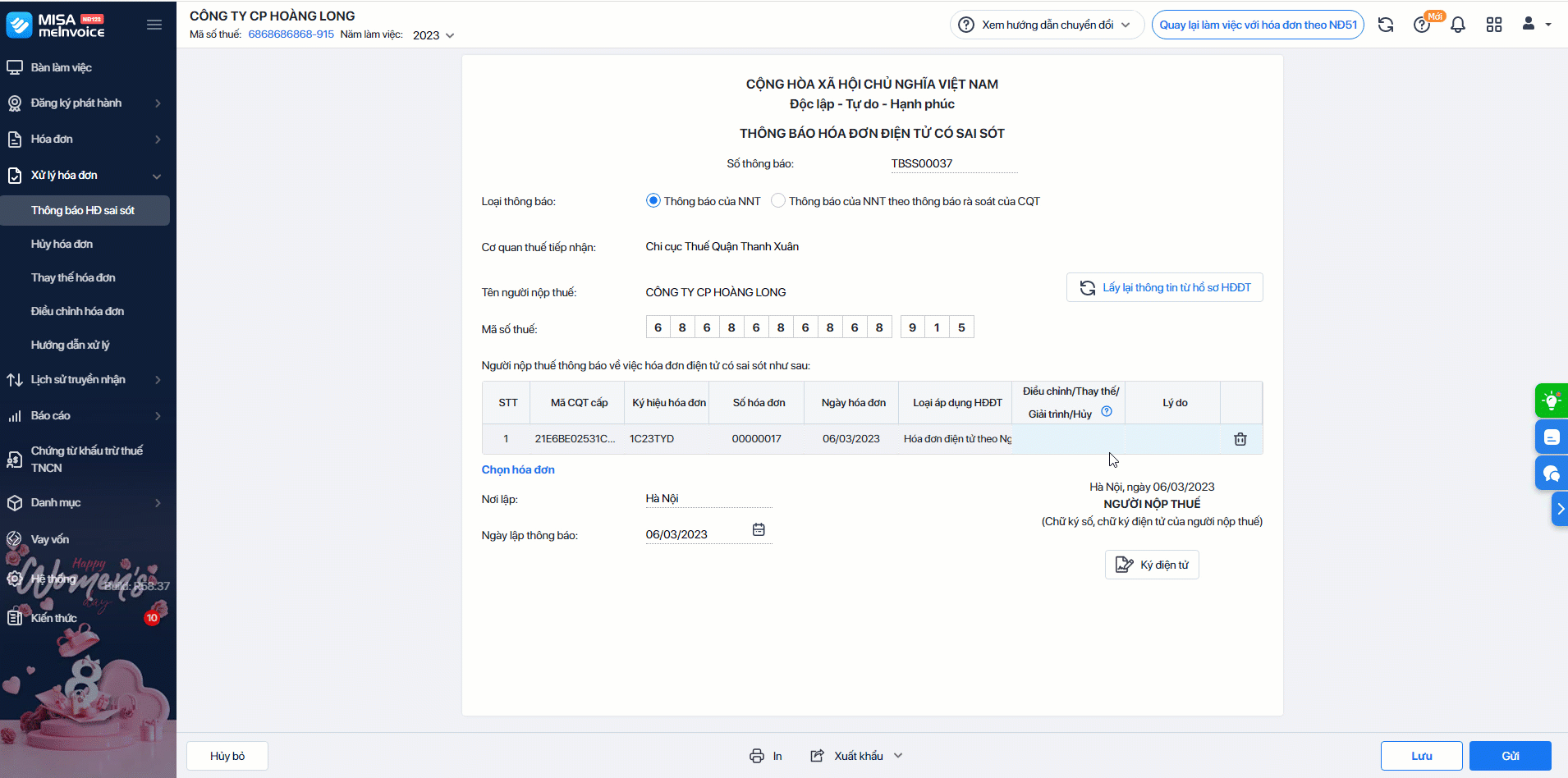The image size is (1568, 778).
Task: Open the chat support icon
Action: point(1551,474)
